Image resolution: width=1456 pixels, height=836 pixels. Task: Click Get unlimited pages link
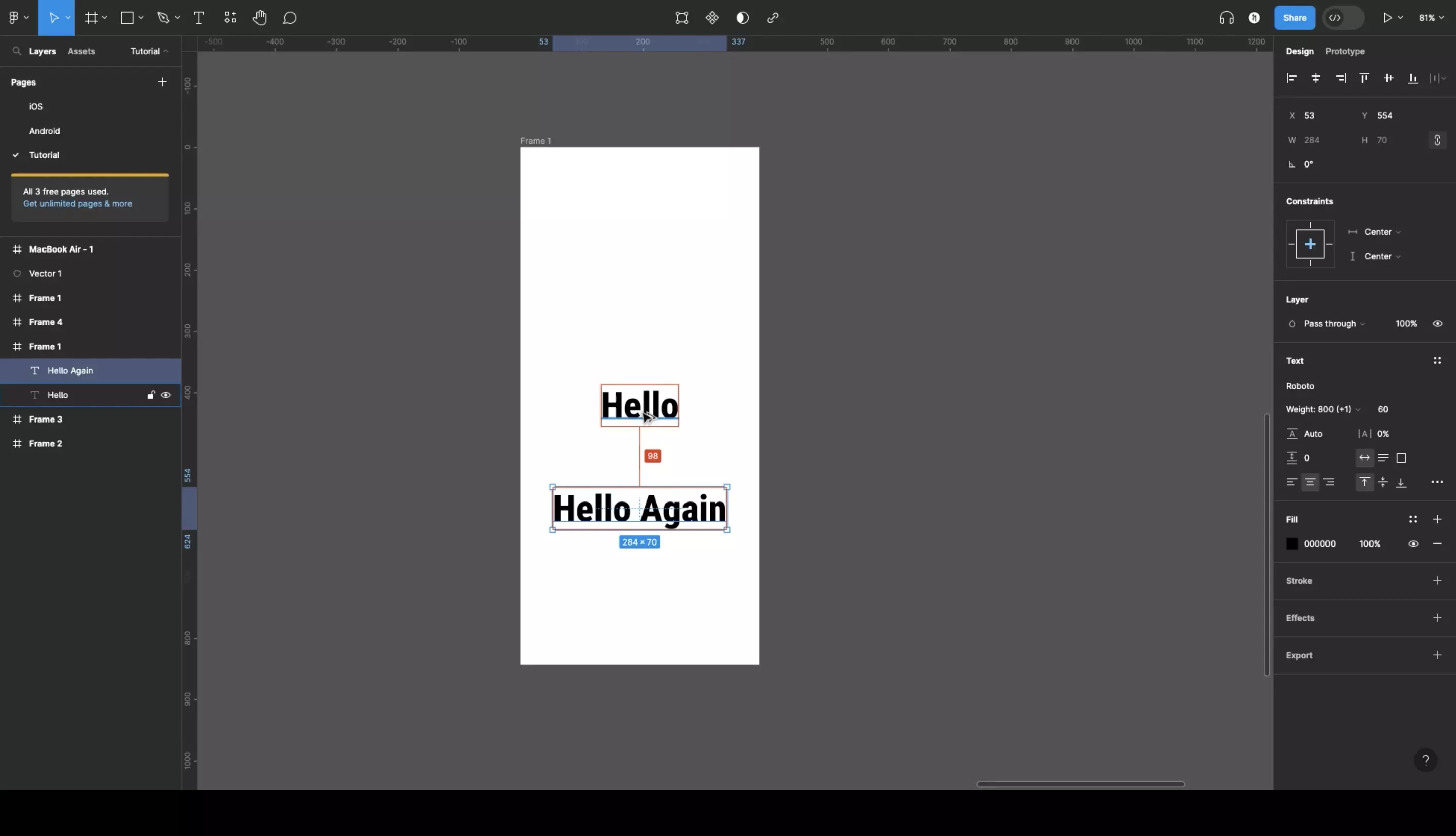click(x=77, y=203)
